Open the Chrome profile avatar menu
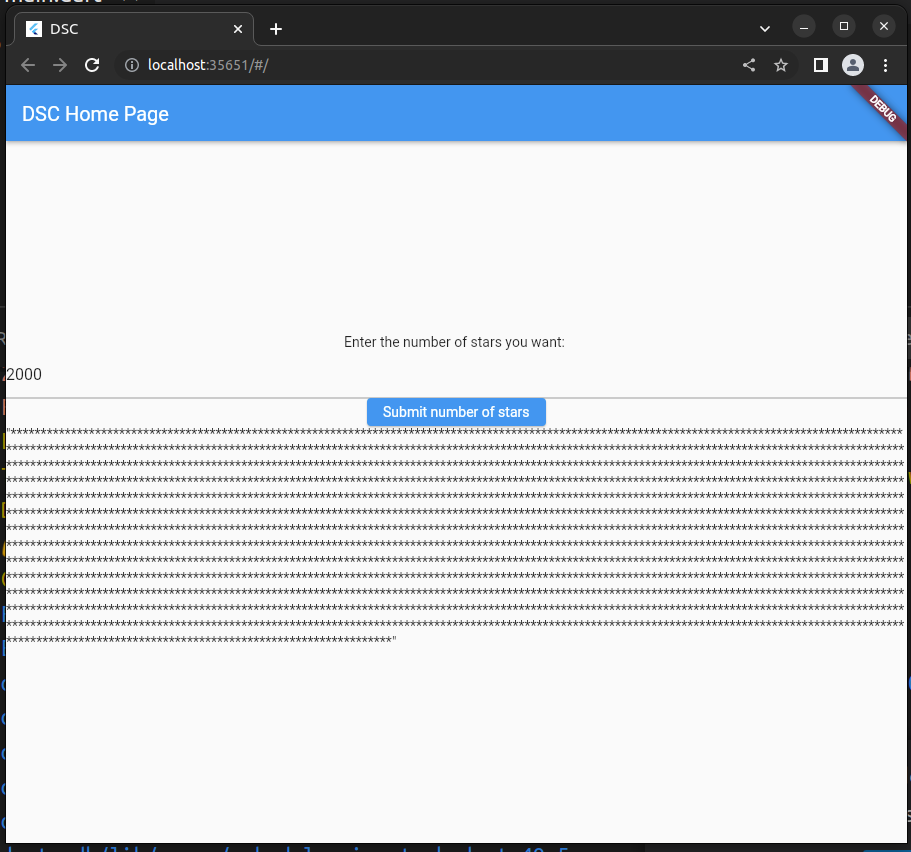Screen dimensions: 911x852 852,65
